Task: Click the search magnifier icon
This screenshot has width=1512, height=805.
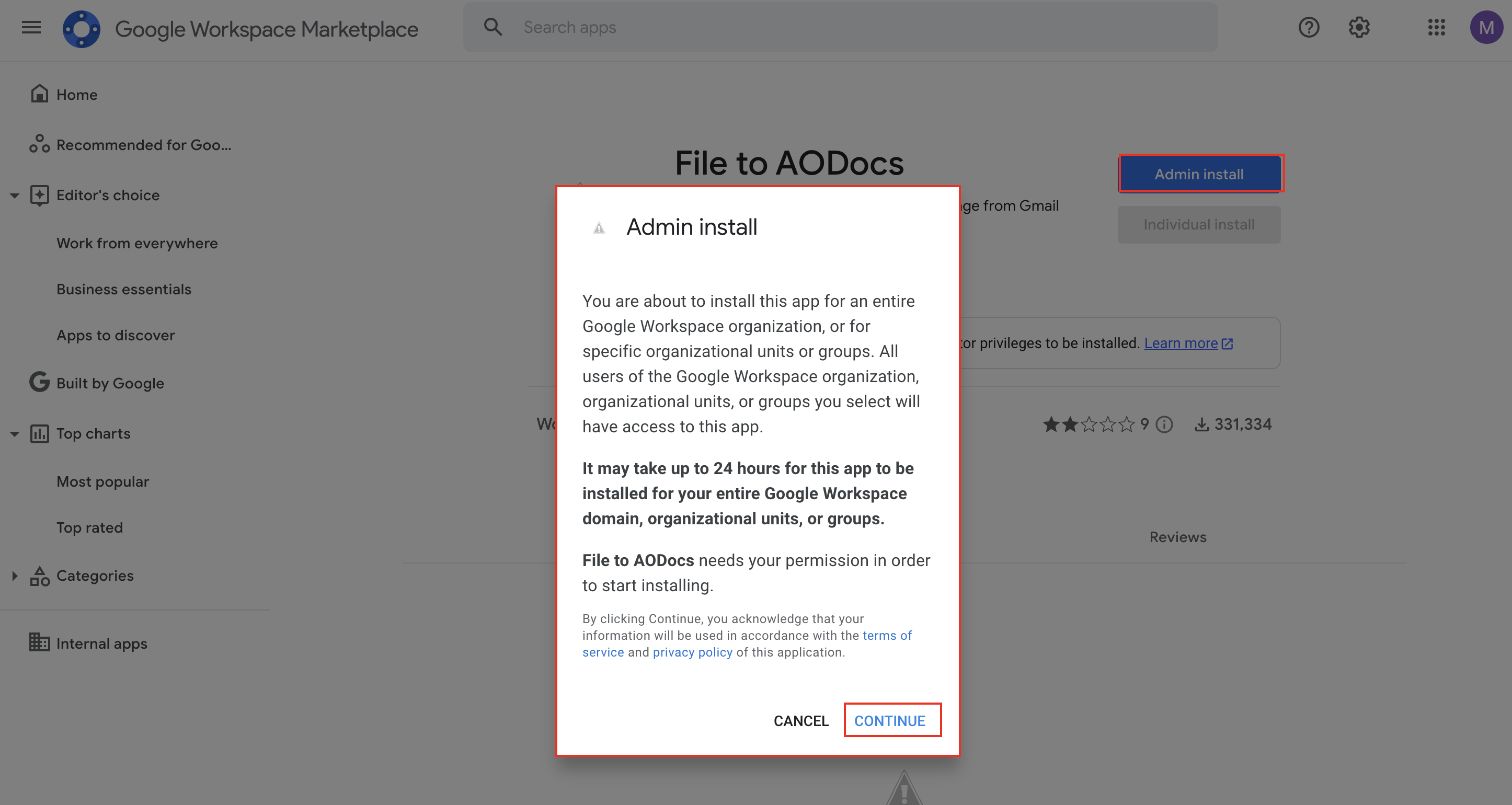Action: [x=493, y=27]
